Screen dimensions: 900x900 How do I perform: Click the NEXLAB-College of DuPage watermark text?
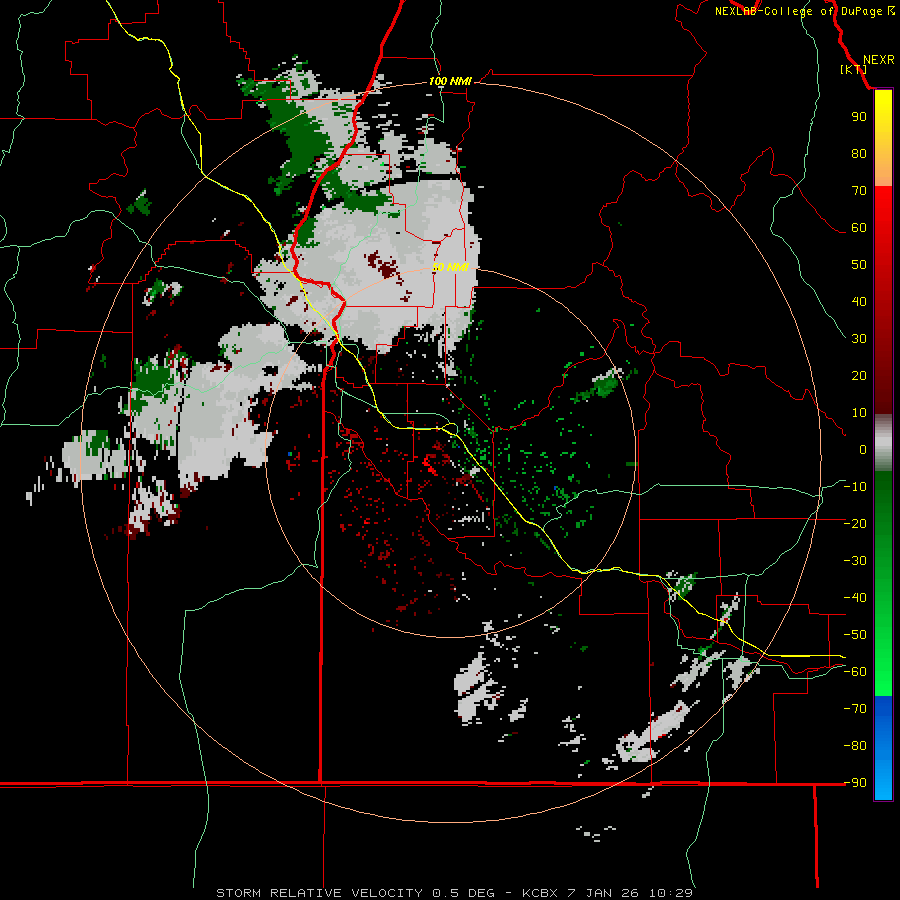point(805,11)
